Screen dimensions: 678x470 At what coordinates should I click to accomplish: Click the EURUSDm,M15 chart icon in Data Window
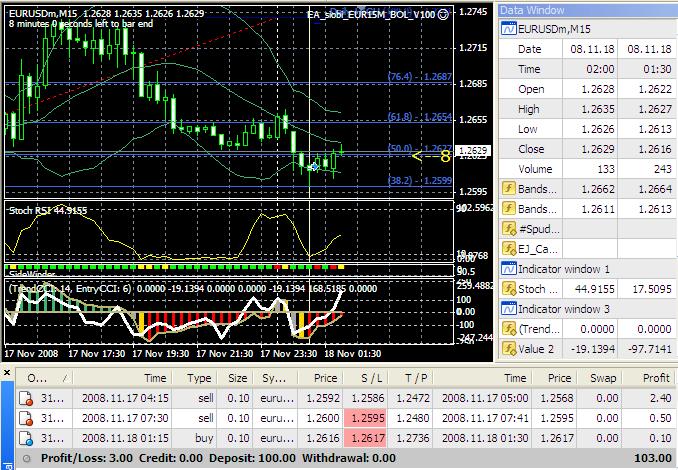point(508,29)
